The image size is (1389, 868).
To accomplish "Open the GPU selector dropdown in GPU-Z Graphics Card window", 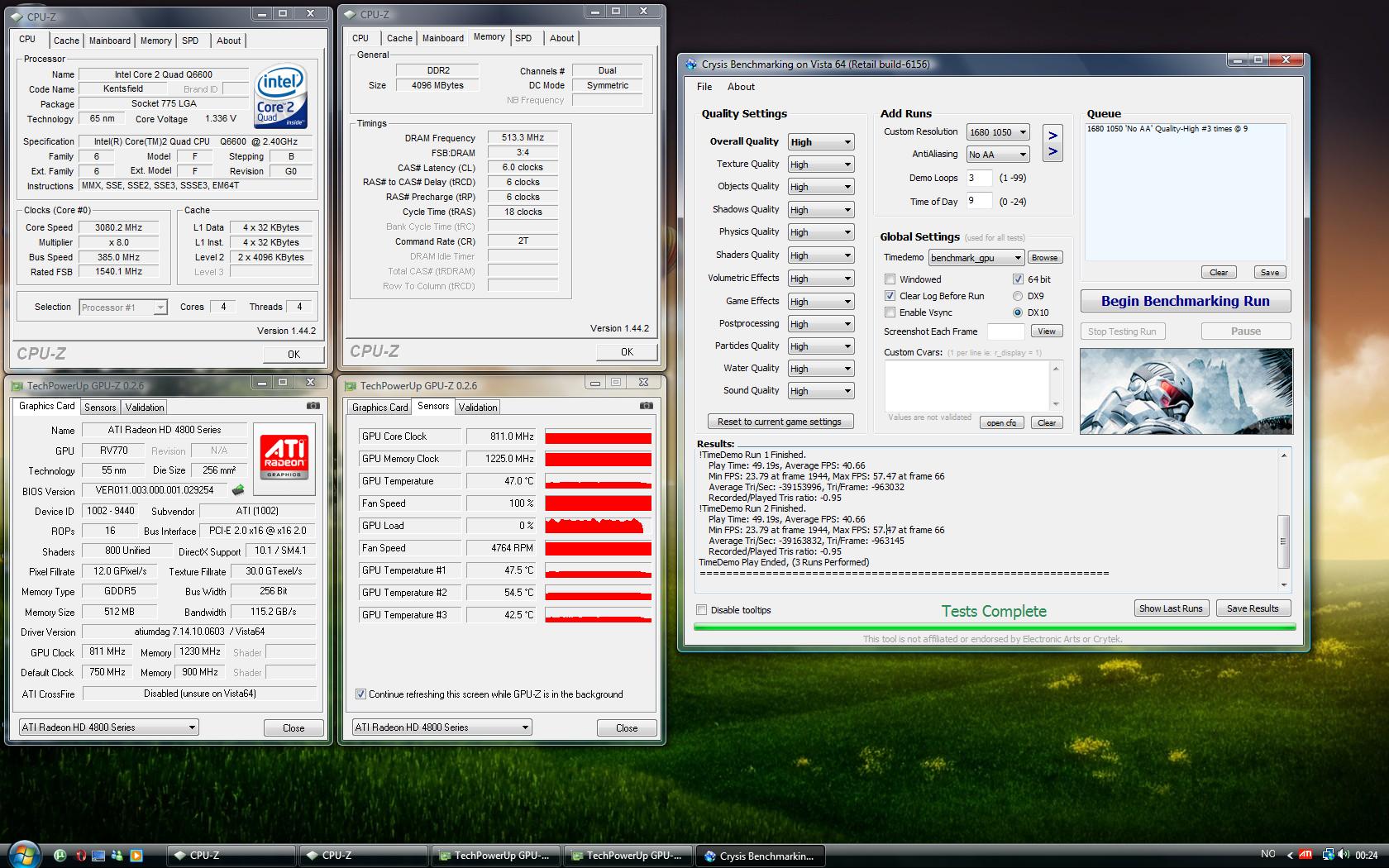I will (x=109, y=727).
